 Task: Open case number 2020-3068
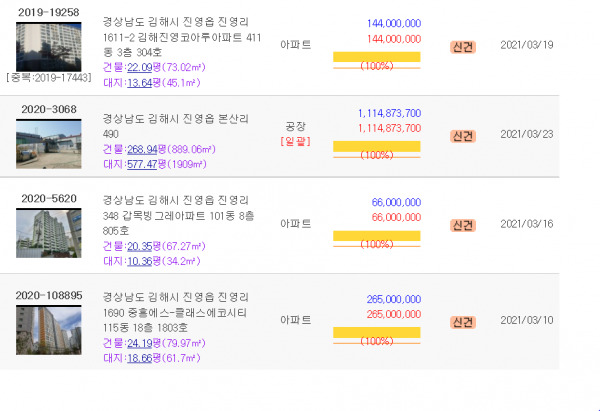[49, 109]
